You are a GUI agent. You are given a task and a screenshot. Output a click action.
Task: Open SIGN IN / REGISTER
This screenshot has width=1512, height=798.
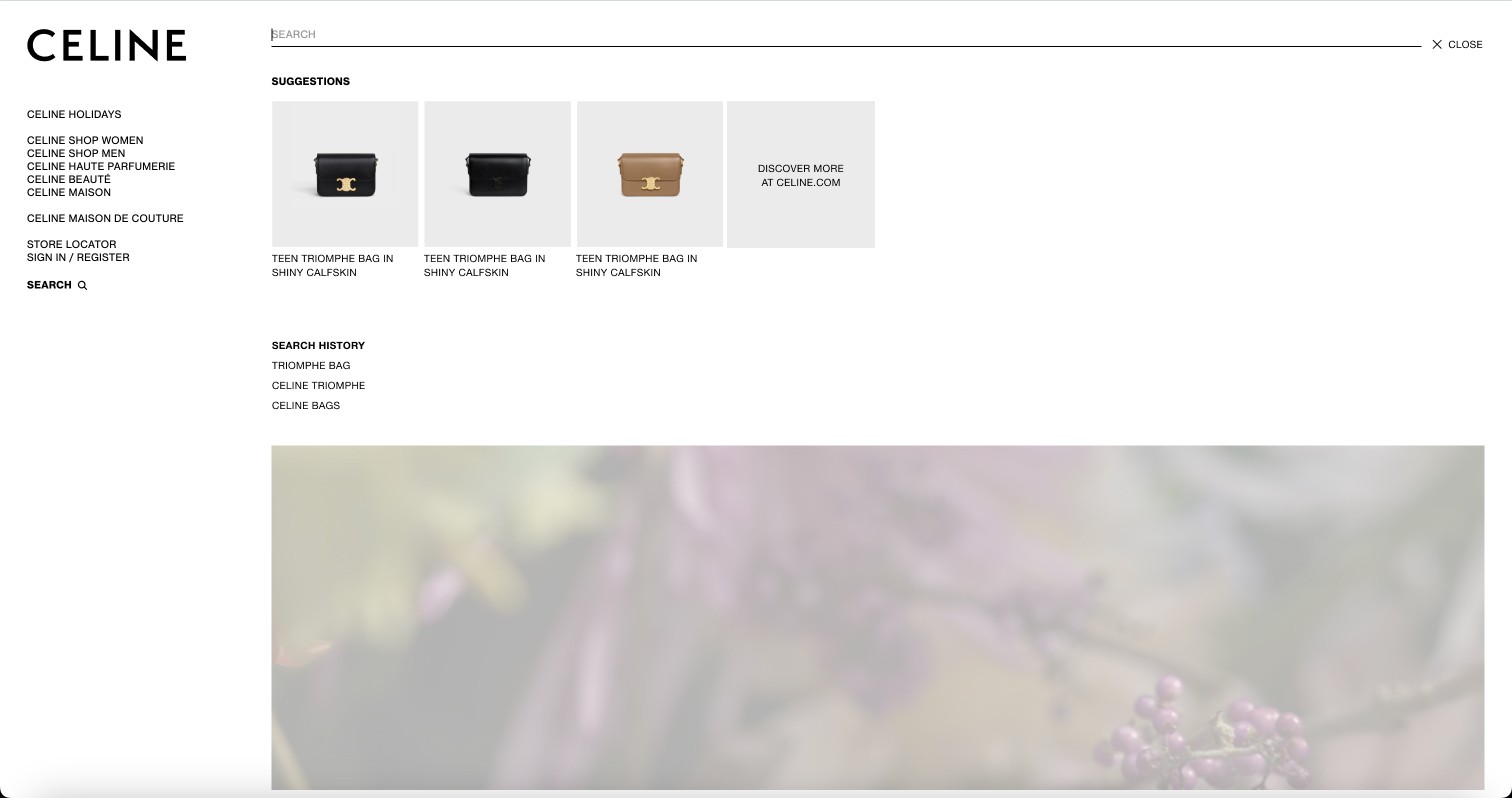78,257
